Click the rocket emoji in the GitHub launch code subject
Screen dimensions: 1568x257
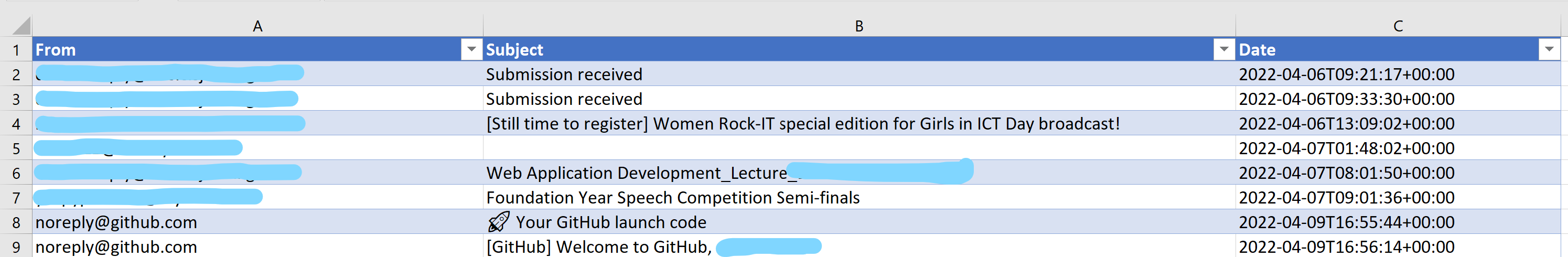498,222
